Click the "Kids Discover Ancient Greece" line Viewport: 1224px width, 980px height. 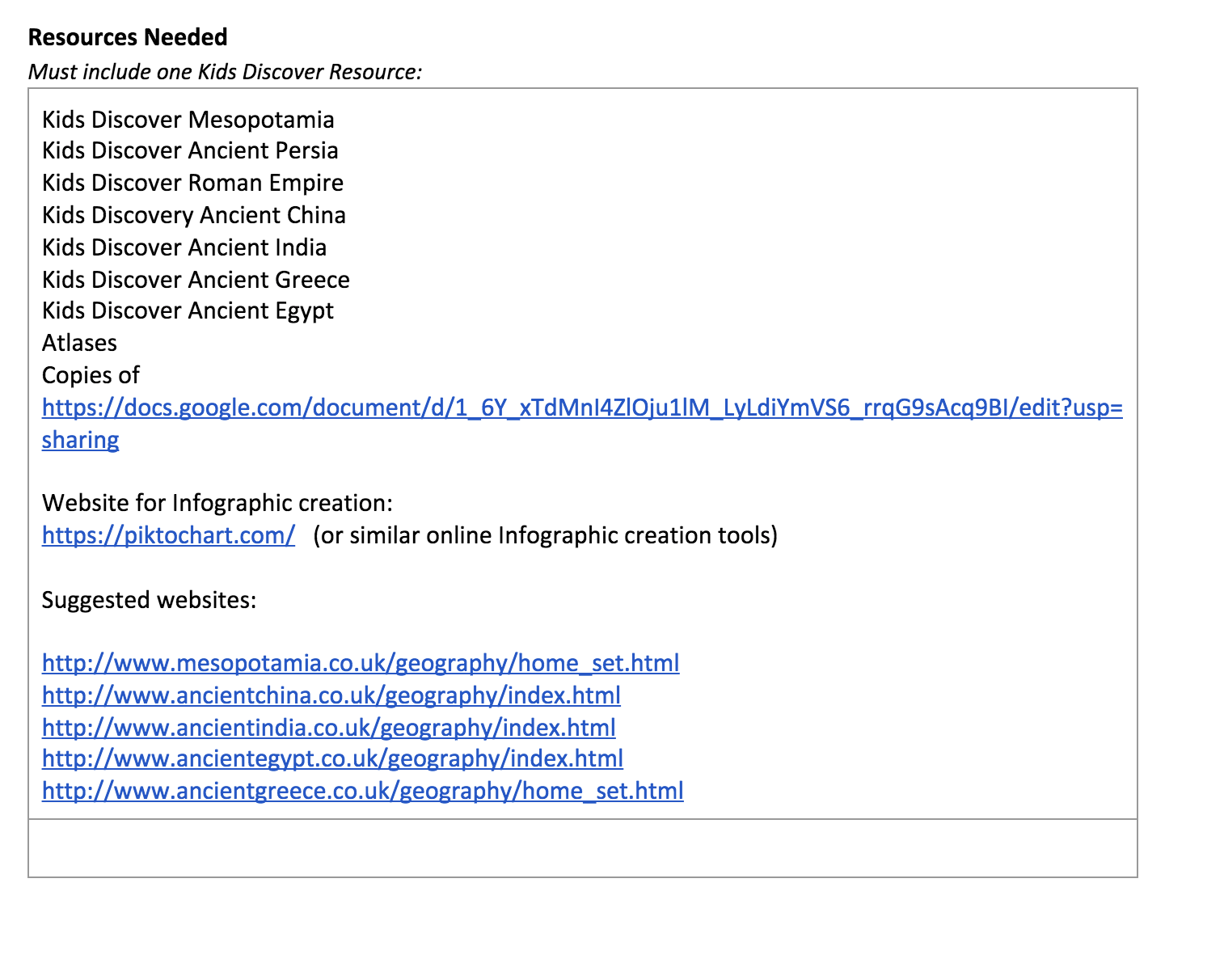pos(196,280)
